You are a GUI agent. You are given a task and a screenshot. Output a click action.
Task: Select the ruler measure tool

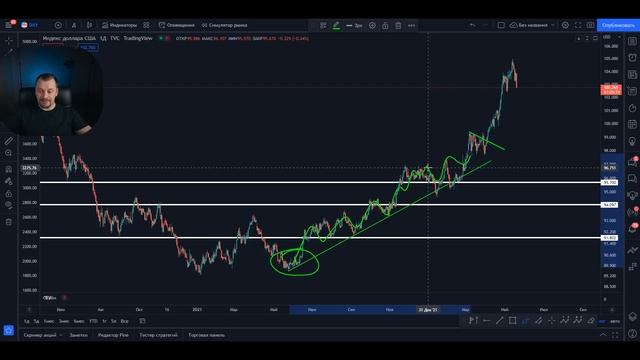[x=9, y=141]
